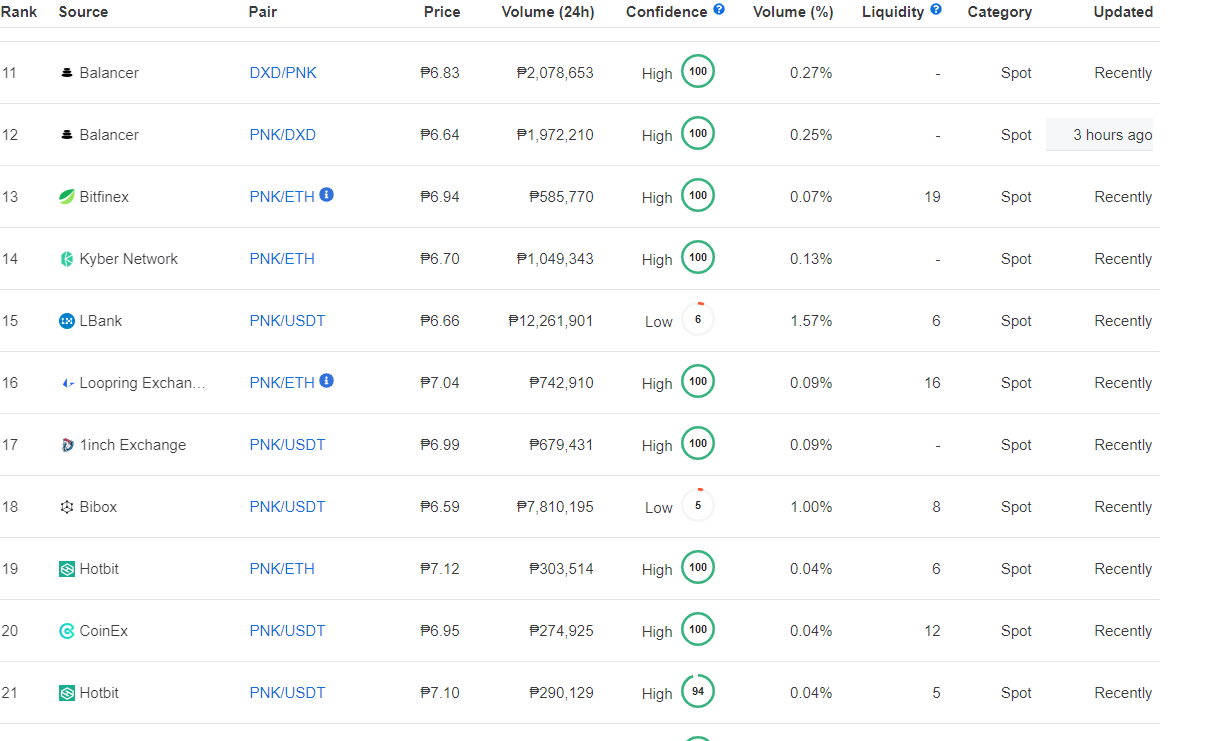Click the Bibox source name
The width and height of the screenshot is (1231, 741).
pyautogui.click(x=98, y=507)
